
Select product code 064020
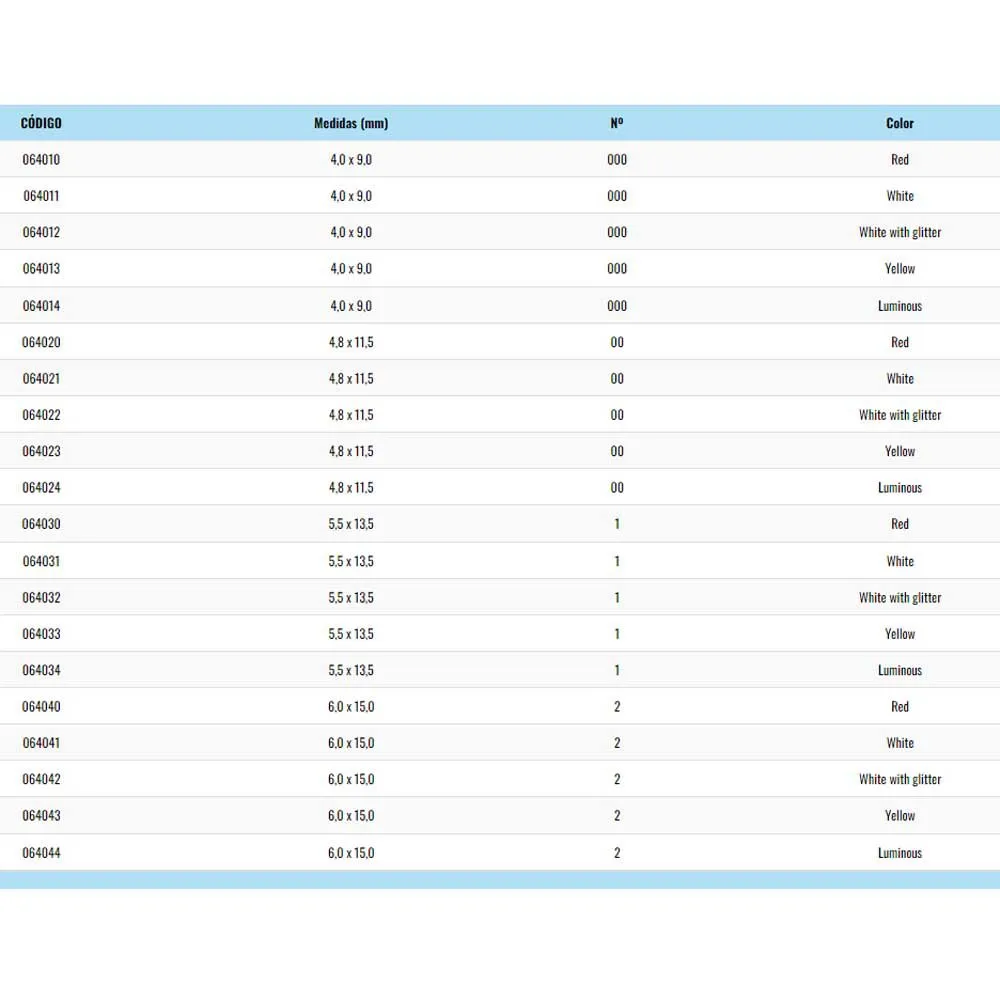(41, 342)
